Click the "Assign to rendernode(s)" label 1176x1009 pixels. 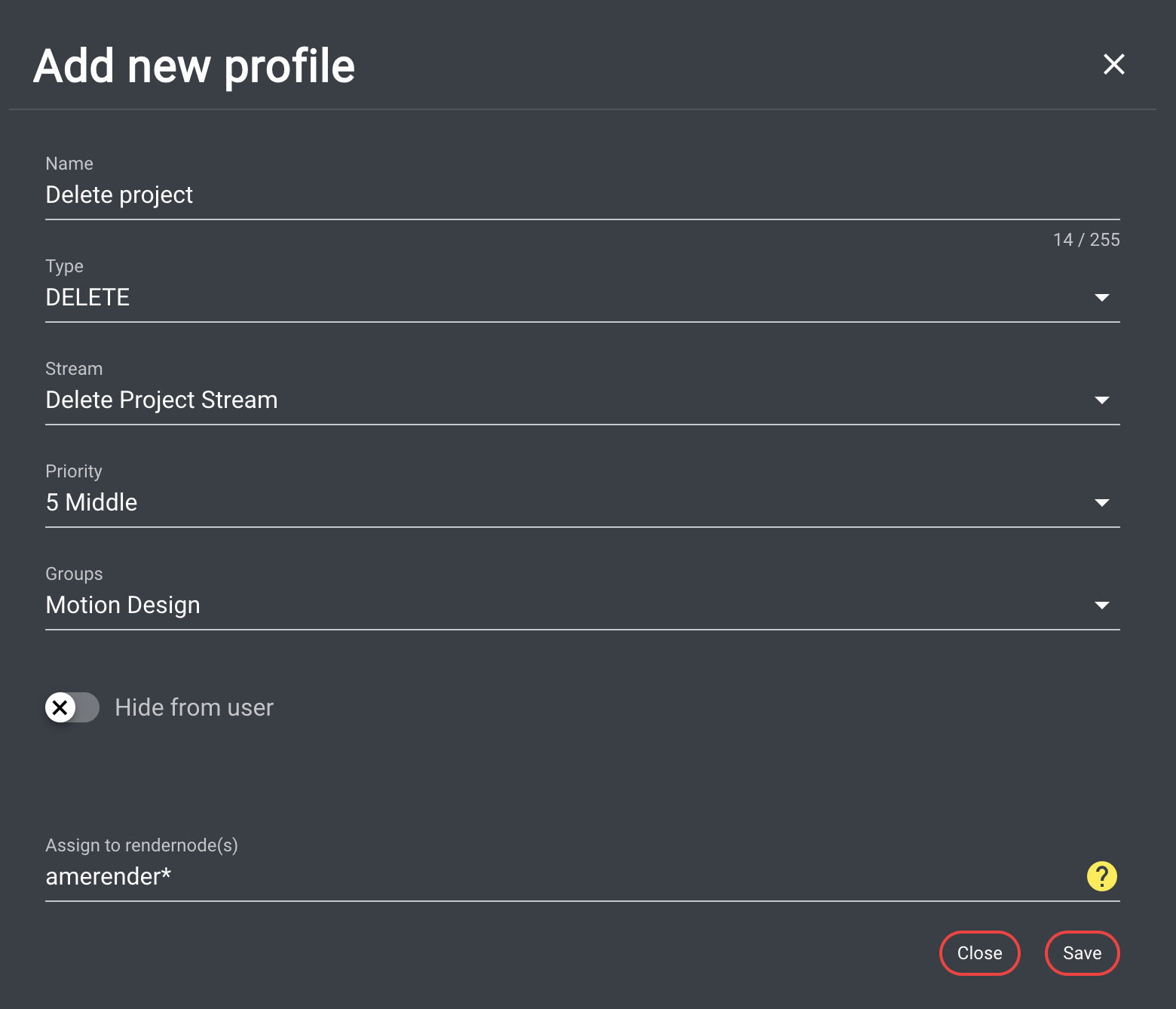(x=142, y=845)
